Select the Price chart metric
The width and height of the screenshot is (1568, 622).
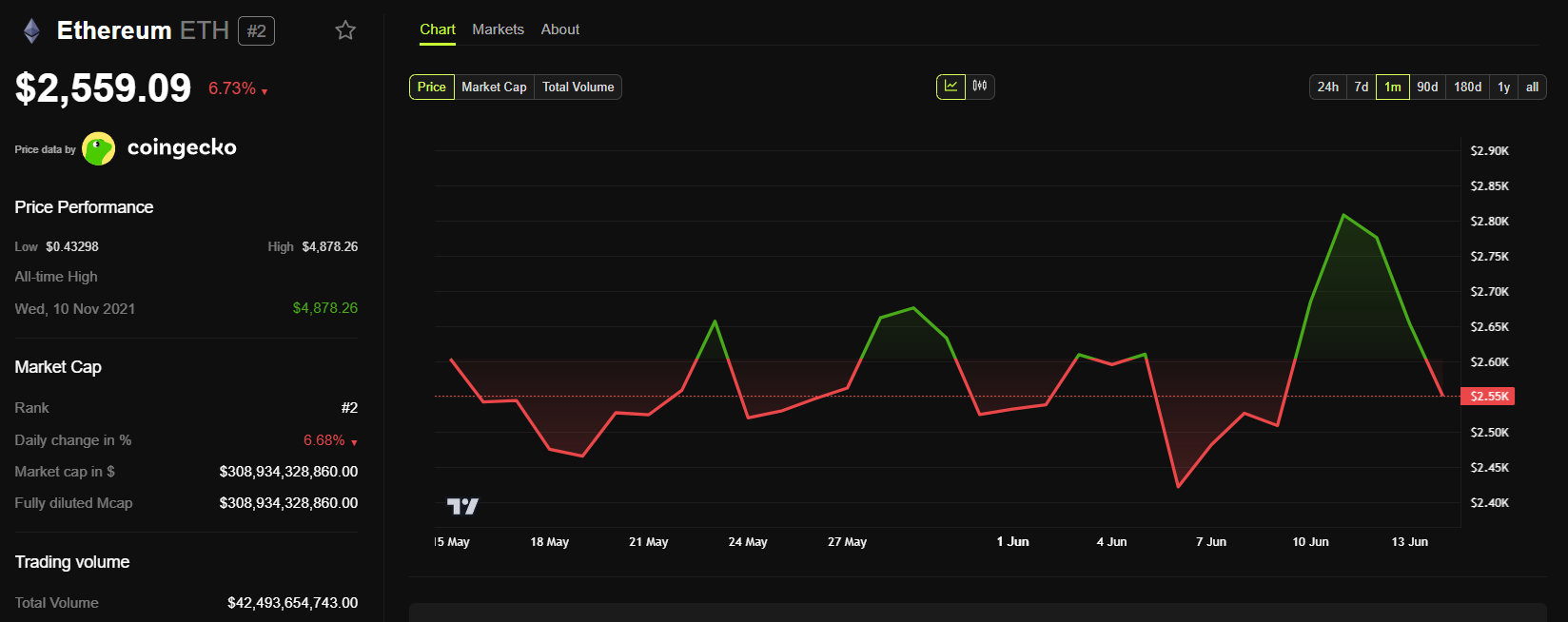tap(431, 87)
